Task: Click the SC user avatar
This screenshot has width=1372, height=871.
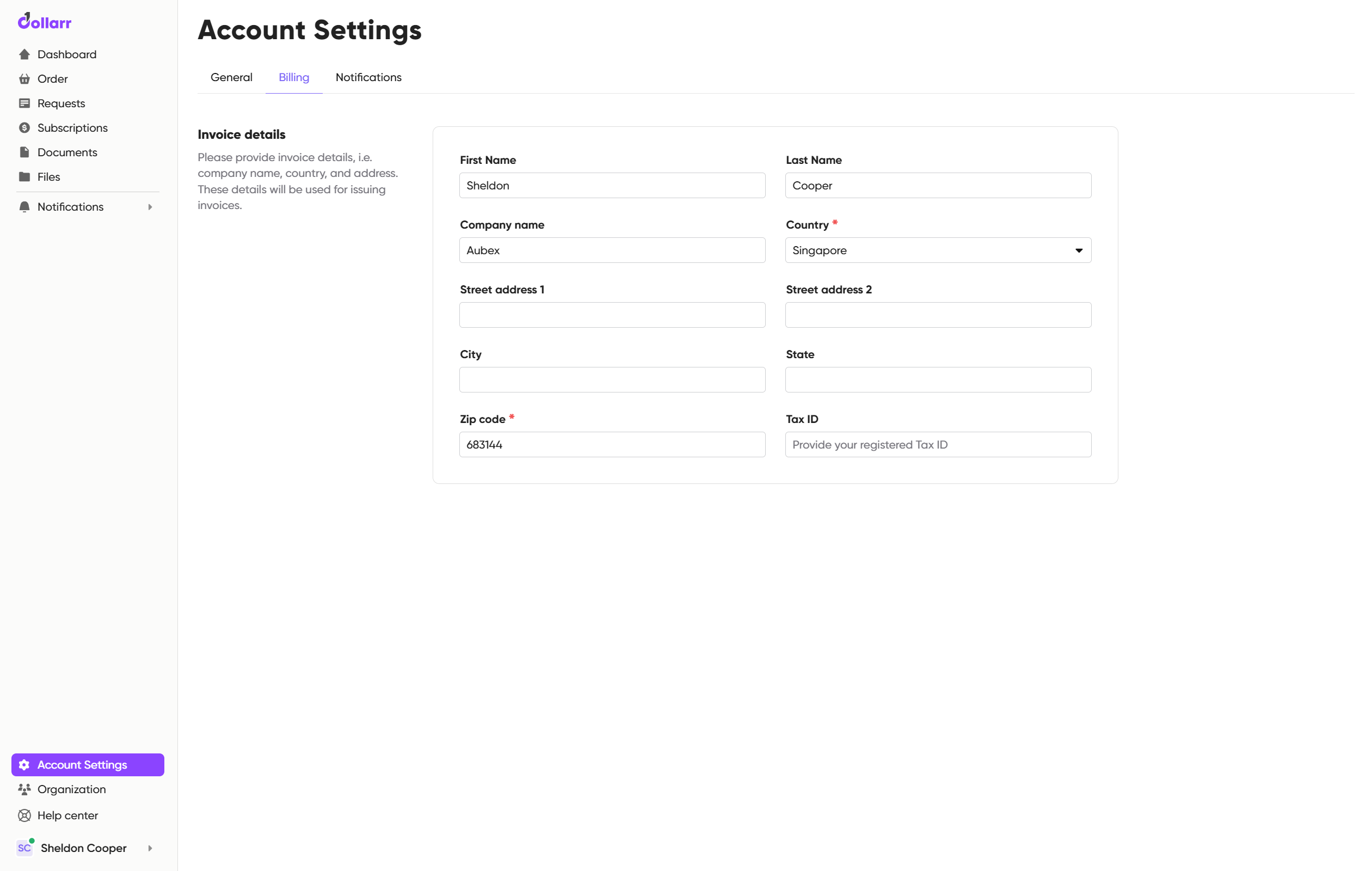Action: click(24, 848)
